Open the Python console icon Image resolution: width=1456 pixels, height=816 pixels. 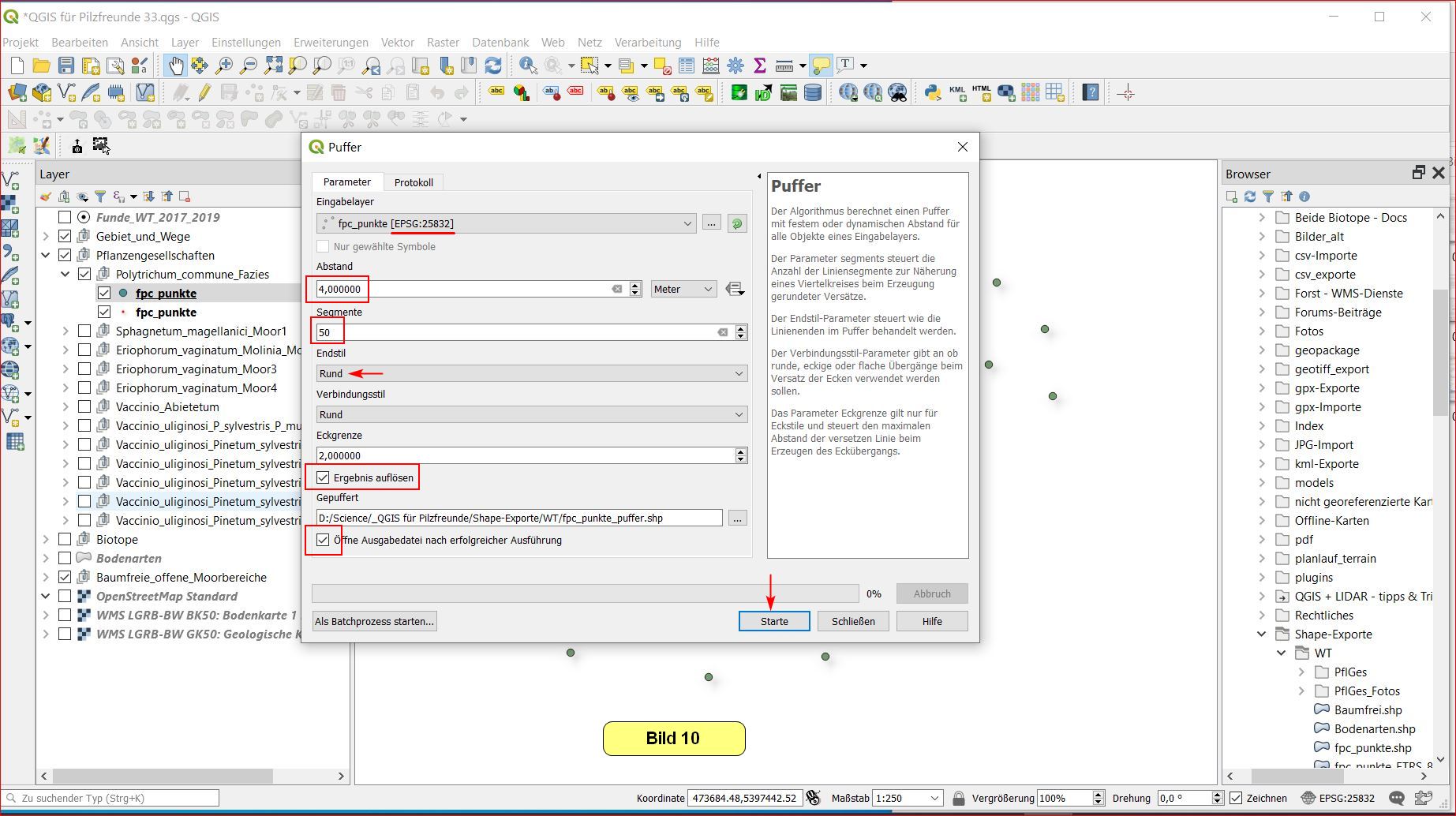[x=933, y=93]
